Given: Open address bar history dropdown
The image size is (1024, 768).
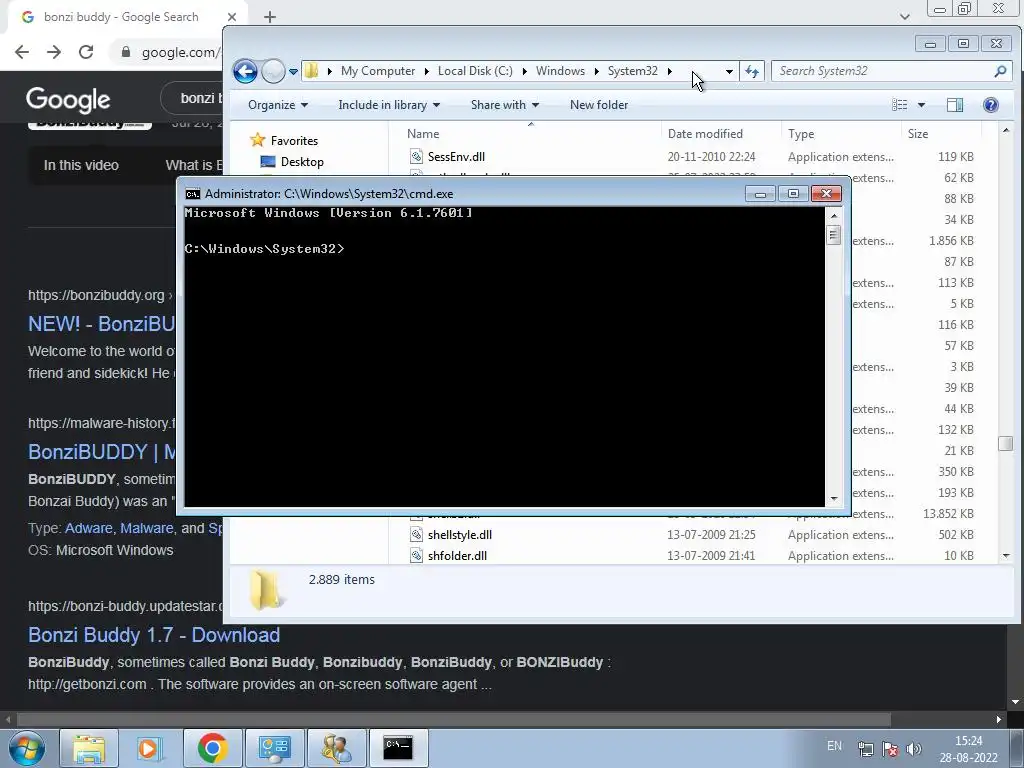Looking at the screenshot, I should (729, 71).
